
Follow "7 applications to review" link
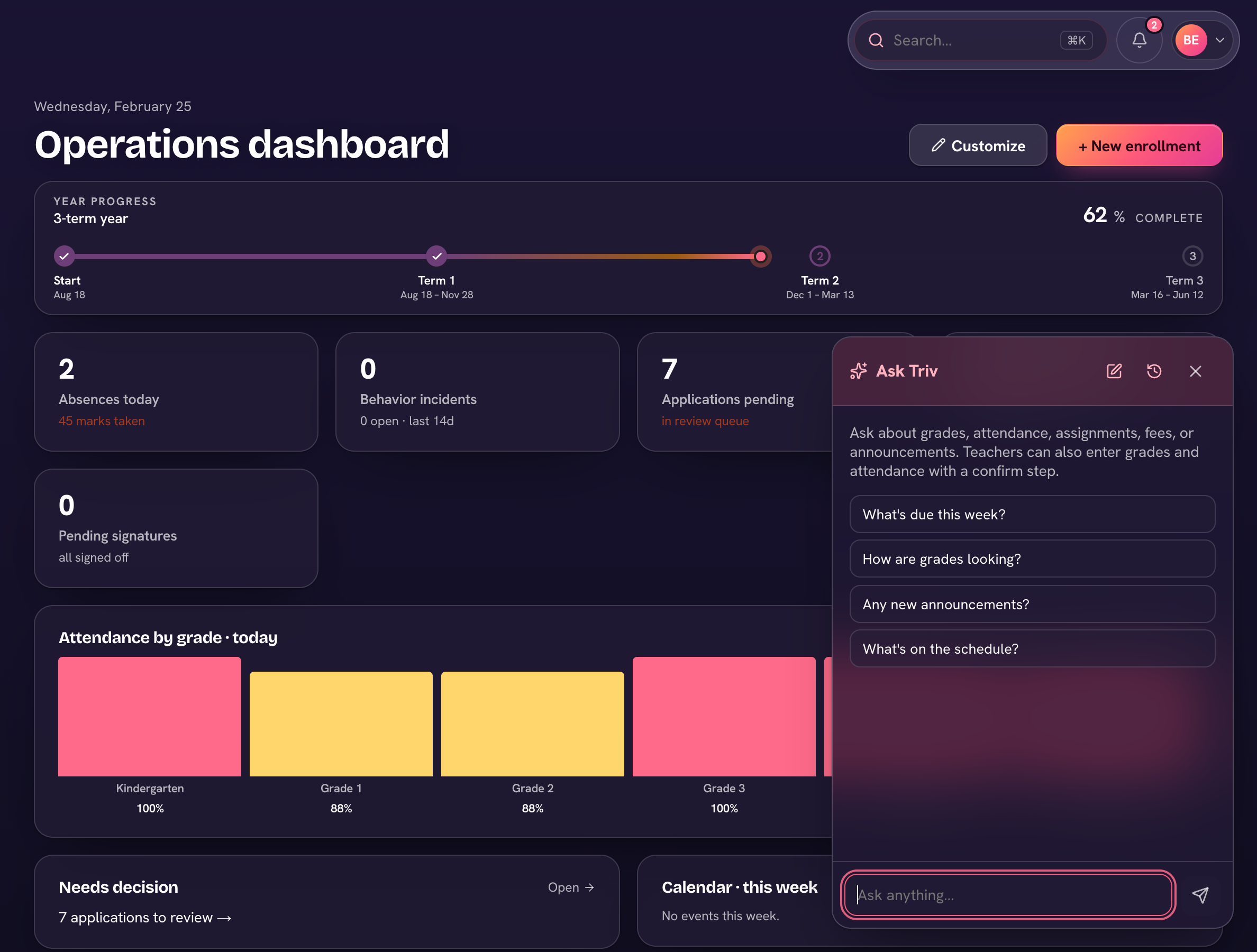[x=145, y=917]
